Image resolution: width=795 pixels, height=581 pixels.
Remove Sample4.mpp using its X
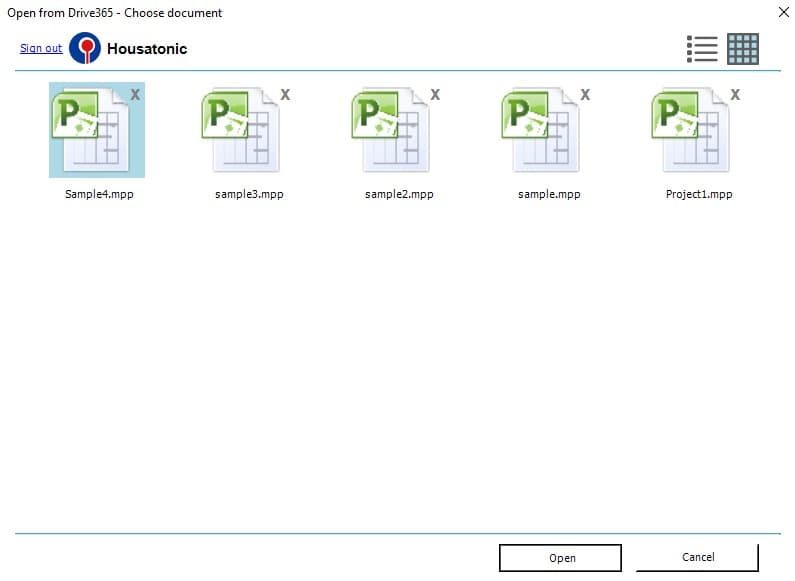click(x=135, y=94)
